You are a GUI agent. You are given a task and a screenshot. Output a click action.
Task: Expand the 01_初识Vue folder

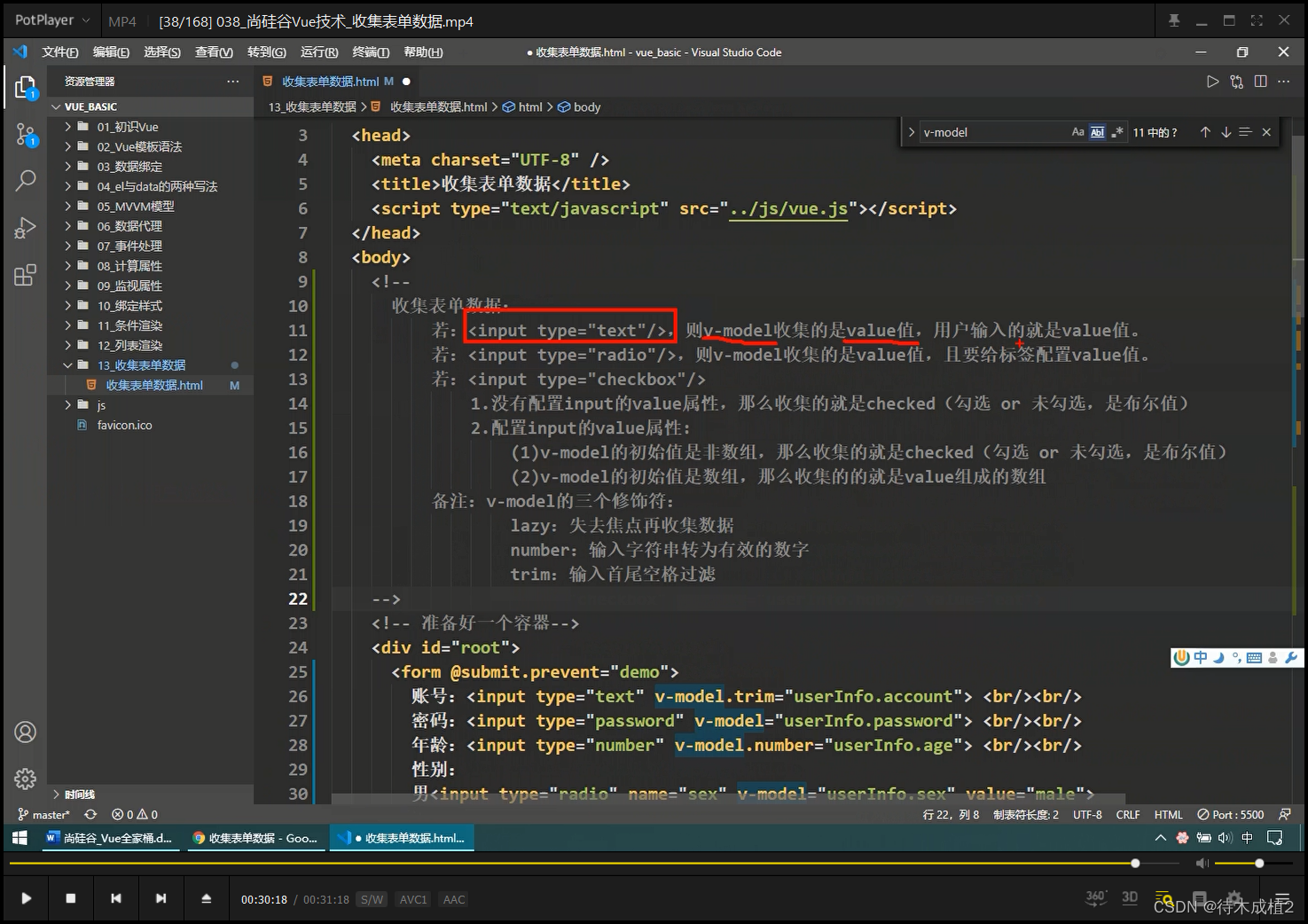click(x=68, y=127)
